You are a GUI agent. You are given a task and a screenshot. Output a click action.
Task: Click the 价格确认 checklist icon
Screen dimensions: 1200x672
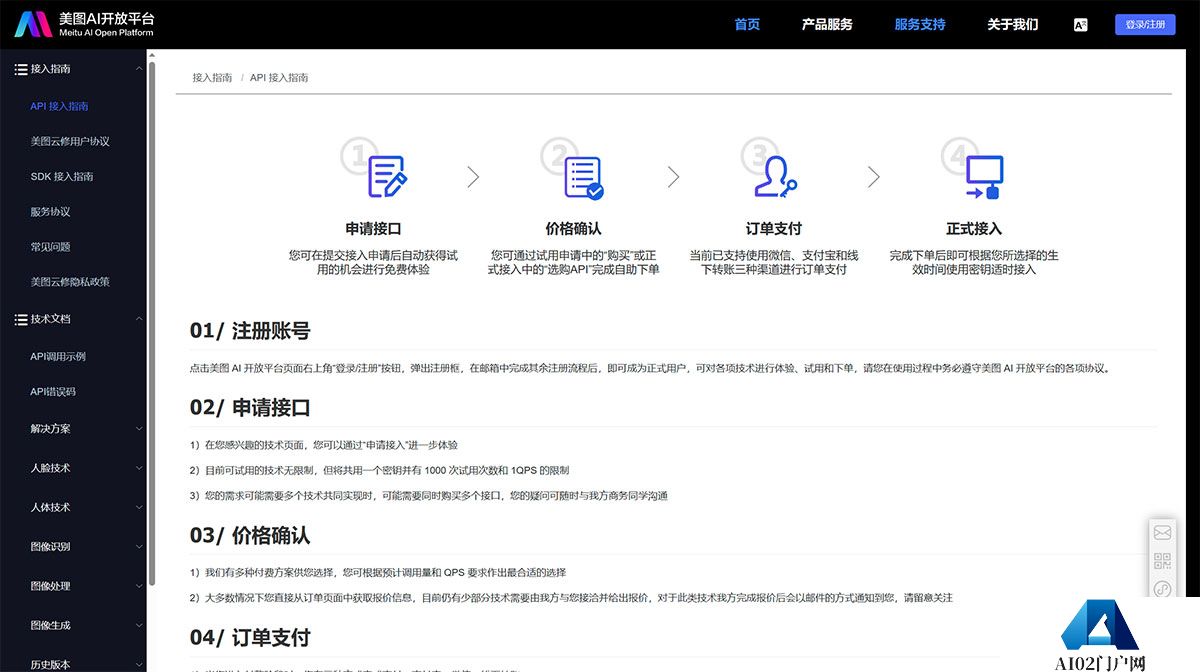584,177
